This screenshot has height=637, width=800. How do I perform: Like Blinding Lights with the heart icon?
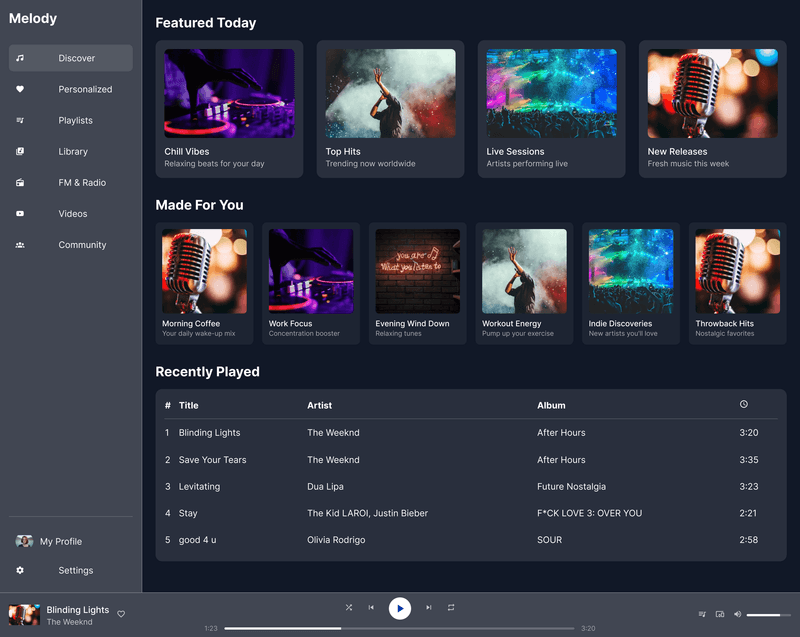(x=121, y=614)
